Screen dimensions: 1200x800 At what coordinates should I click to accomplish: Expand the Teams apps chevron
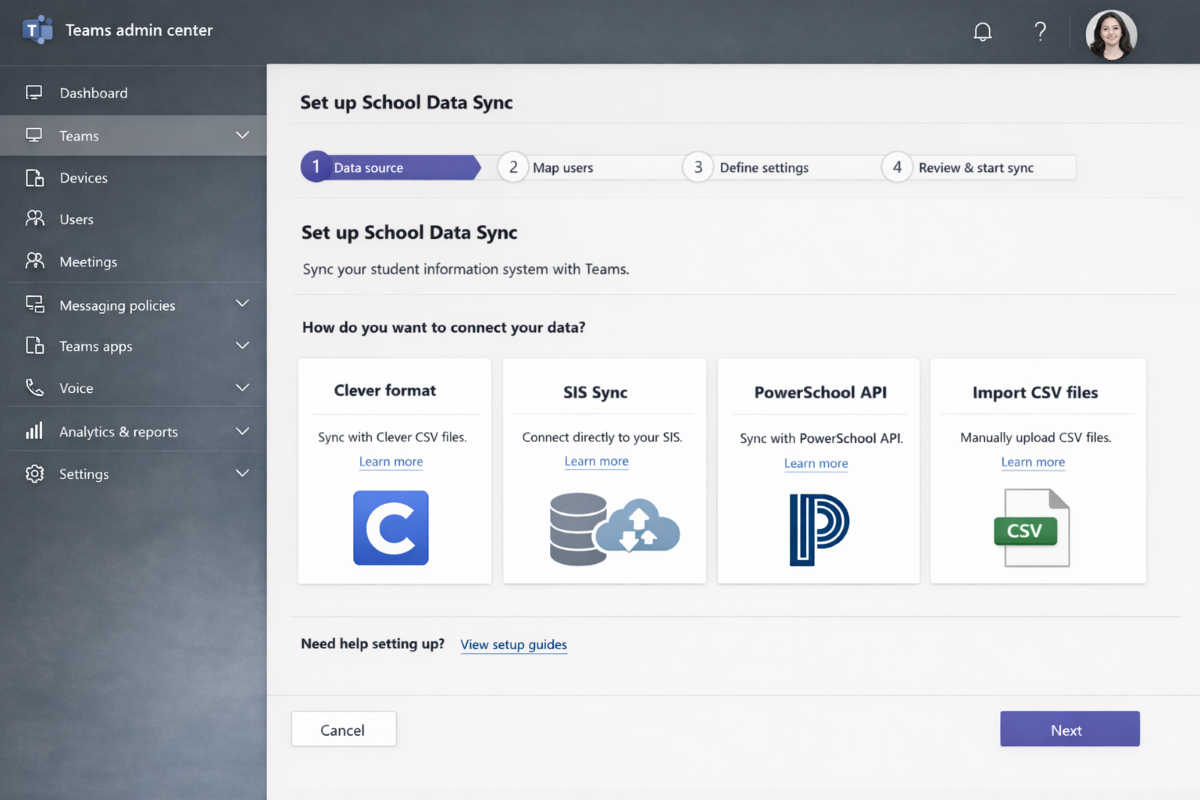tap(242, 346)
